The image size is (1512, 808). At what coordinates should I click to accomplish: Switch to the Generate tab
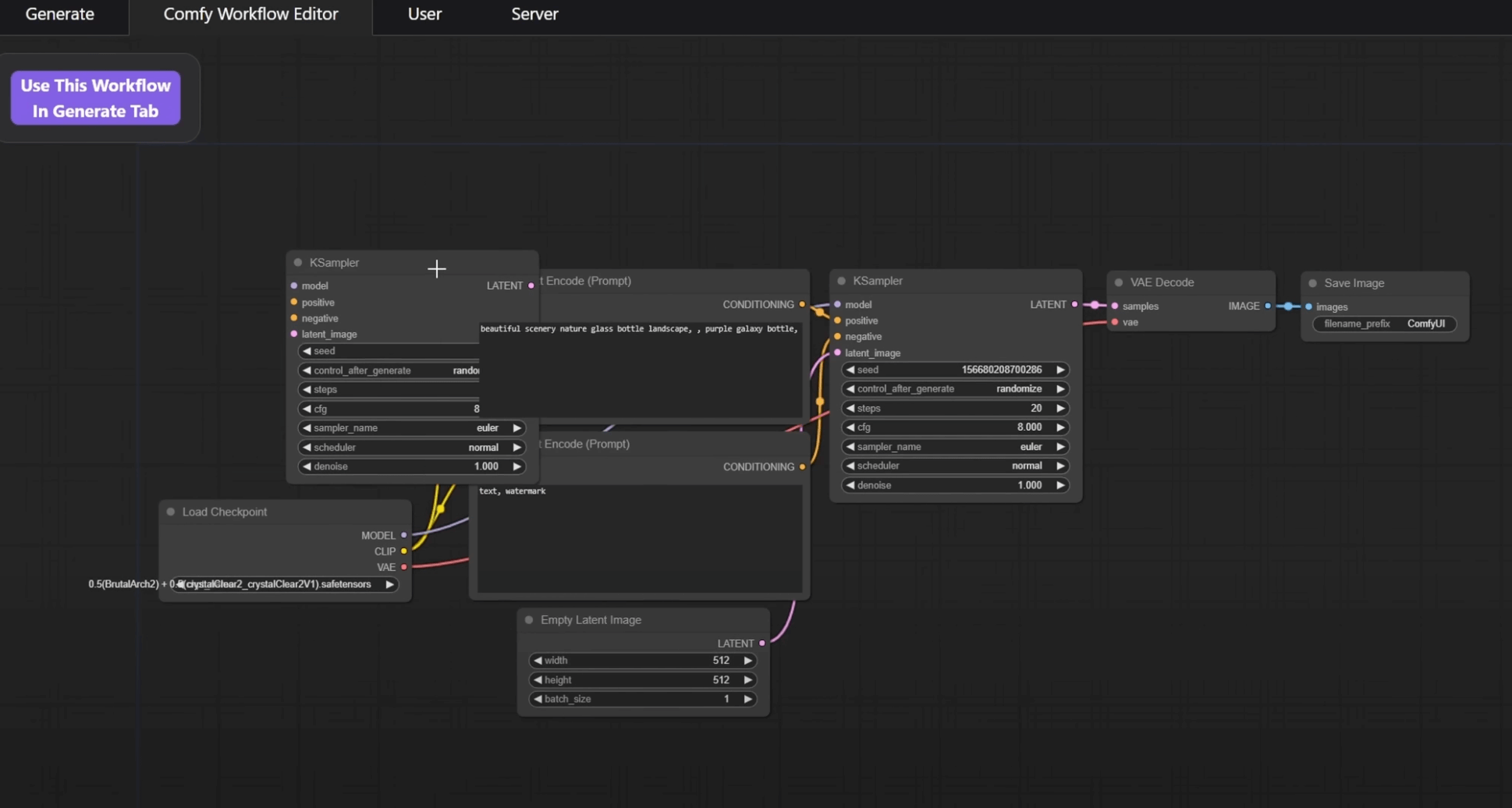59,13
